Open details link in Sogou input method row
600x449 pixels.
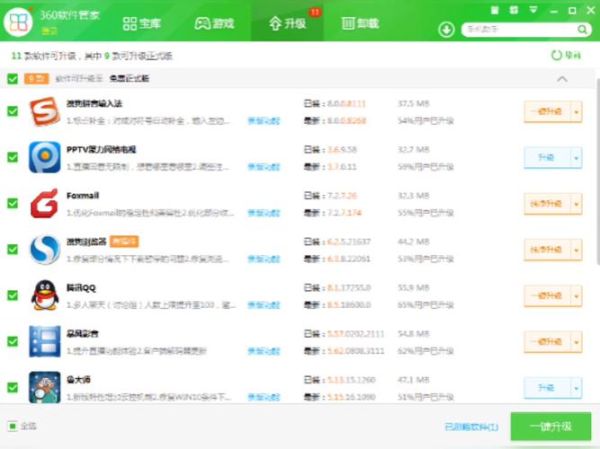[264, 121]
